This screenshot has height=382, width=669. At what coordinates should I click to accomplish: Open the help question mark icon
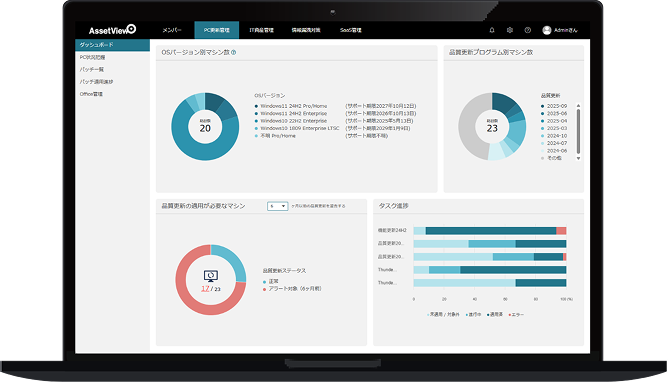(x=528, y=30)
